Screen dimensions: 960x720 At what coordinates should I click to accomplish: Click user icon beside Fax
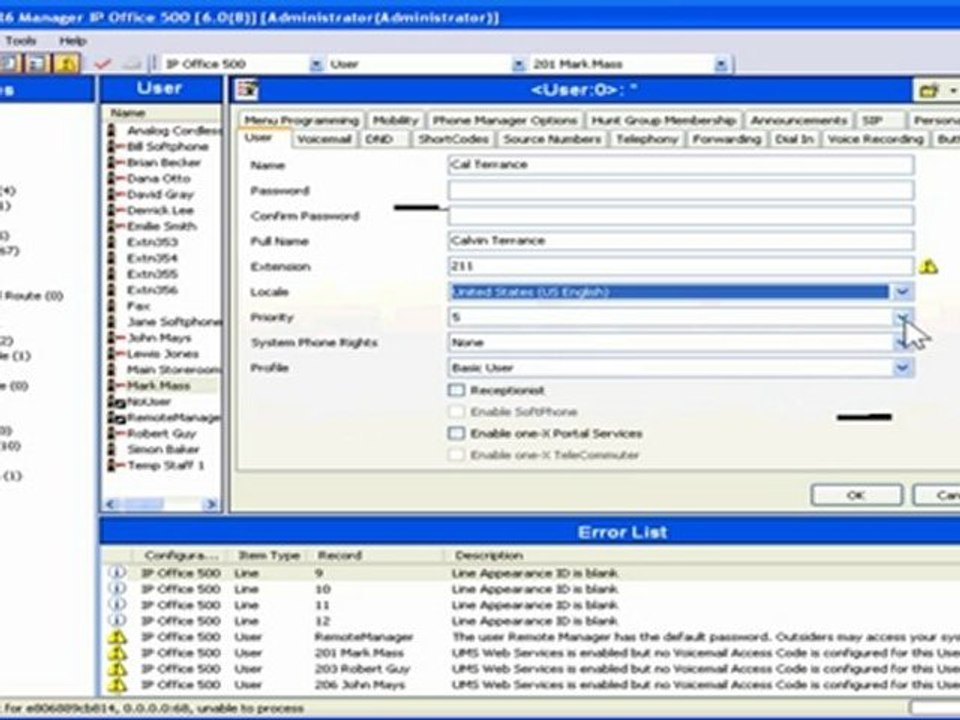[x=111, y=306]
